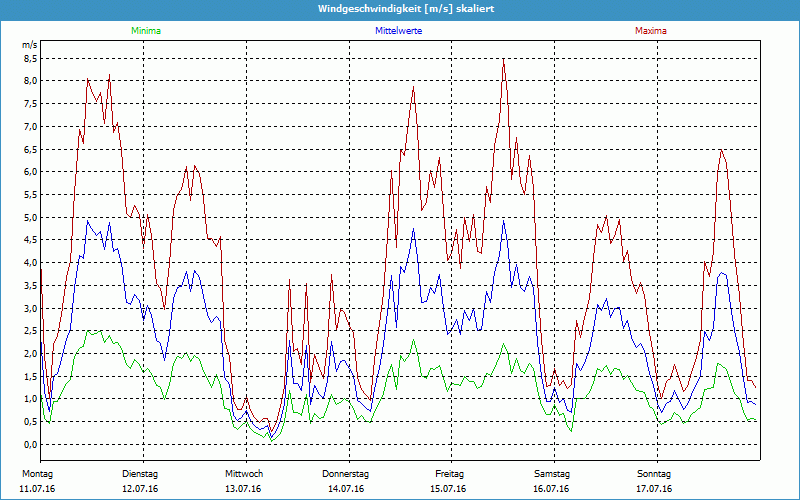Click the 6,5 y-axis value
This screenshot has height=500, width=800.
pos(31,149)
